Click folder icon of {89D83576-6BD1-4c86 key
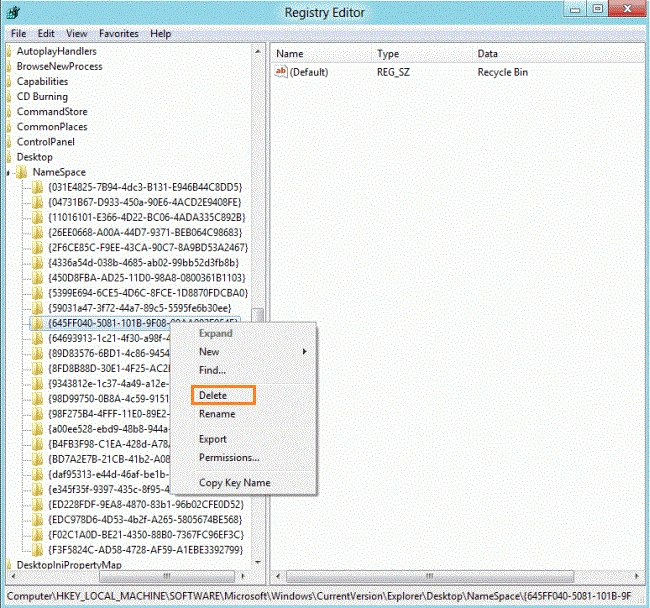Viewport: 650px width, 608px height. pos(37,354)
